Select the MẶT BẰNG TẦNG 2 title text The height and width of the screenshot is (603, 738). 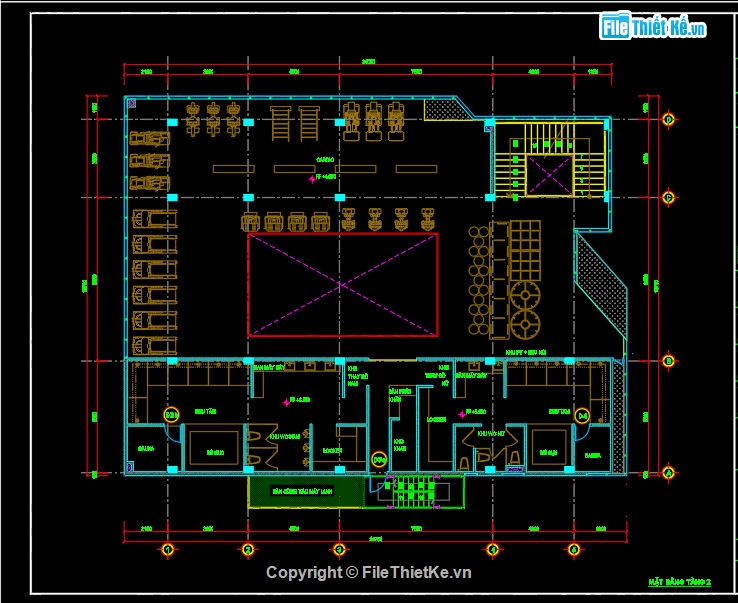(679, 582)
